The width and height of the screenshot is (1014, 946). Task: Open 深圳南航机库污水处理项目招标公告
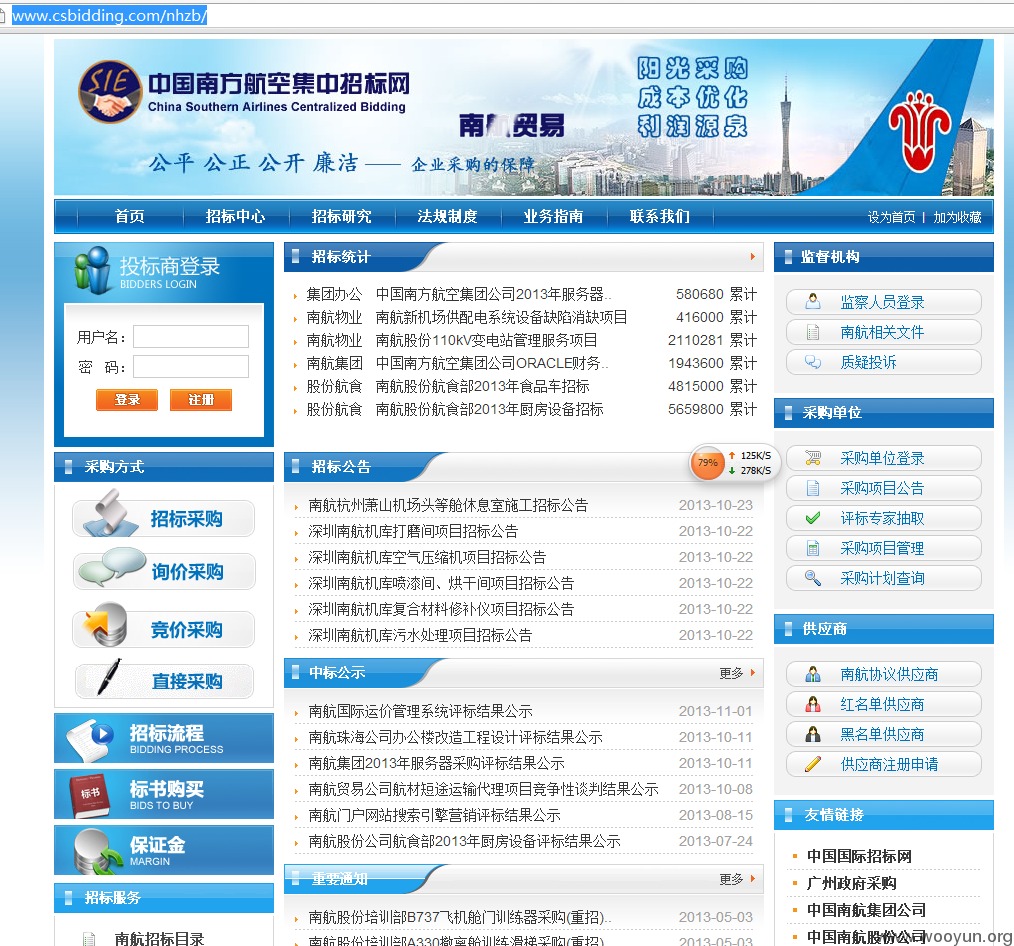click(x=420, y=635)
